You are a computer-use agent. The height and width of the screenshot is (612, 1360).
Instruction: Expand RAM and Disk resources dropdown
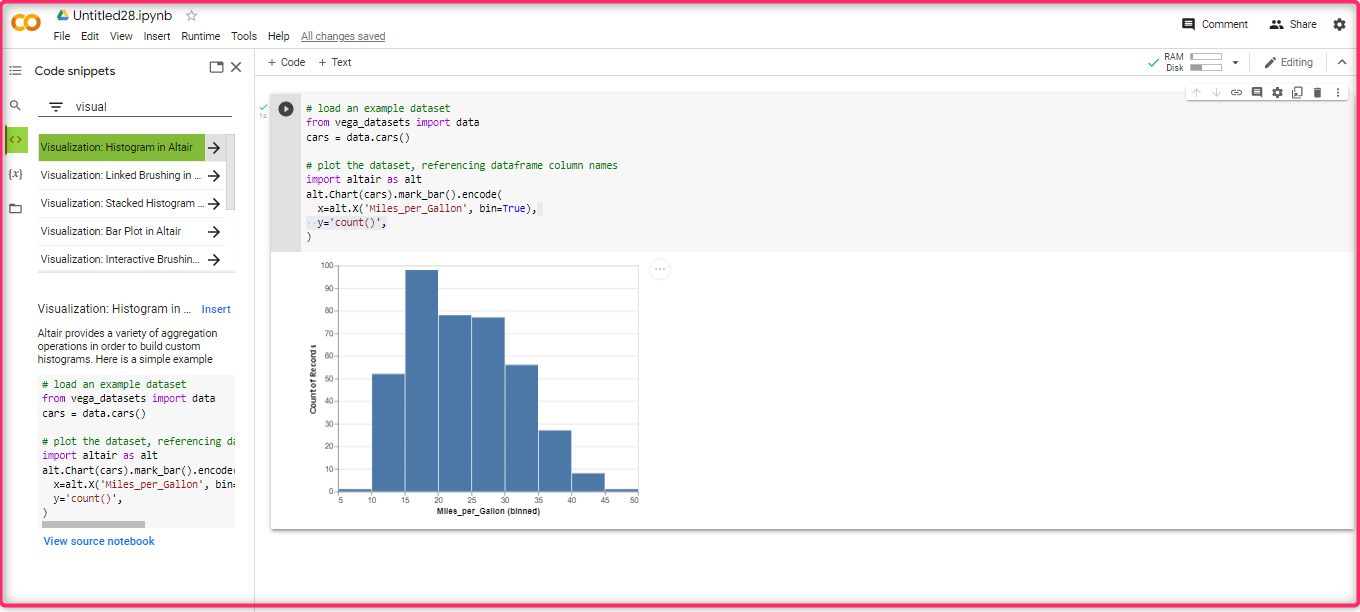point(1235,62)
